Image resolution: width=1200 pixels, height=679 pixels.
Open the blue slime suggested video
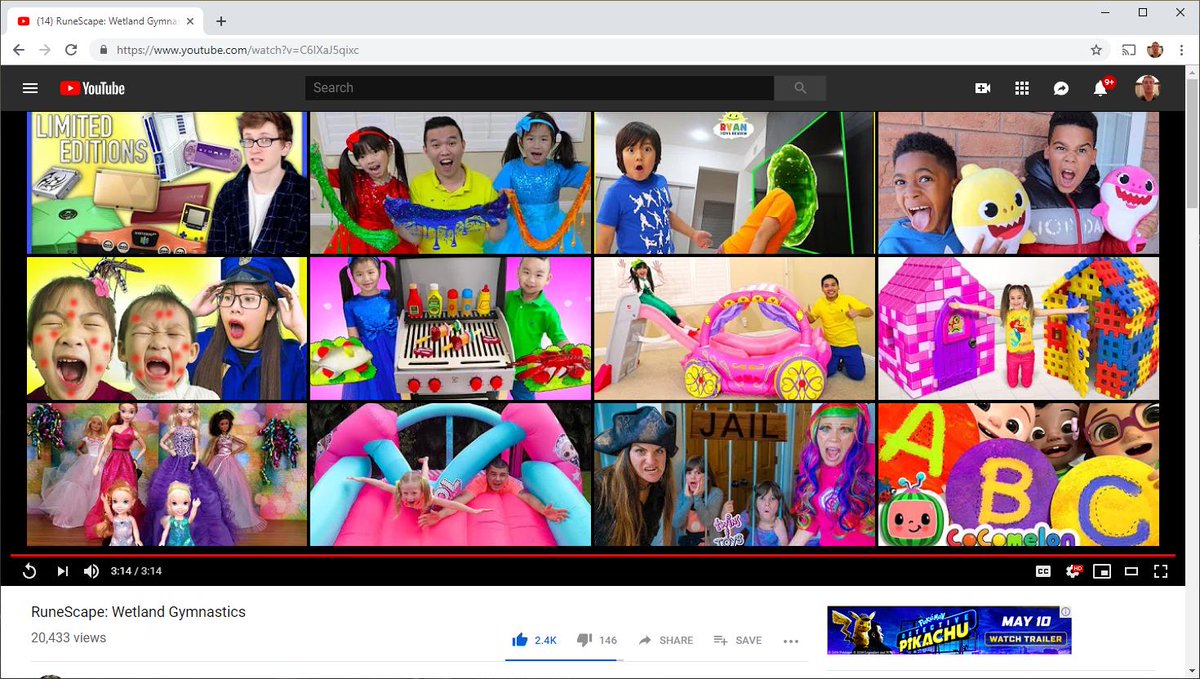(450, 183)
